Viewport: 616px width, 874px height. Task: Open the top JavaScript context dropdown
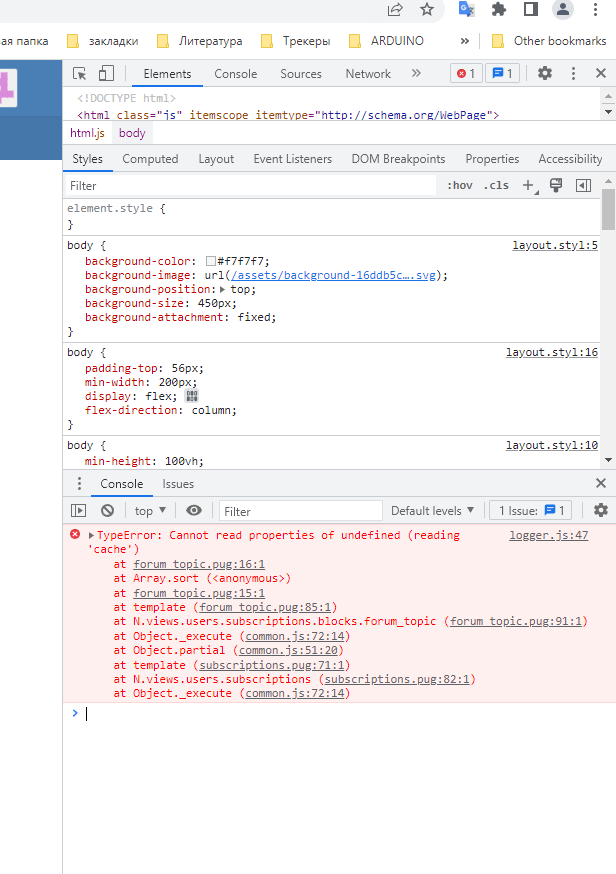(150, 510)
